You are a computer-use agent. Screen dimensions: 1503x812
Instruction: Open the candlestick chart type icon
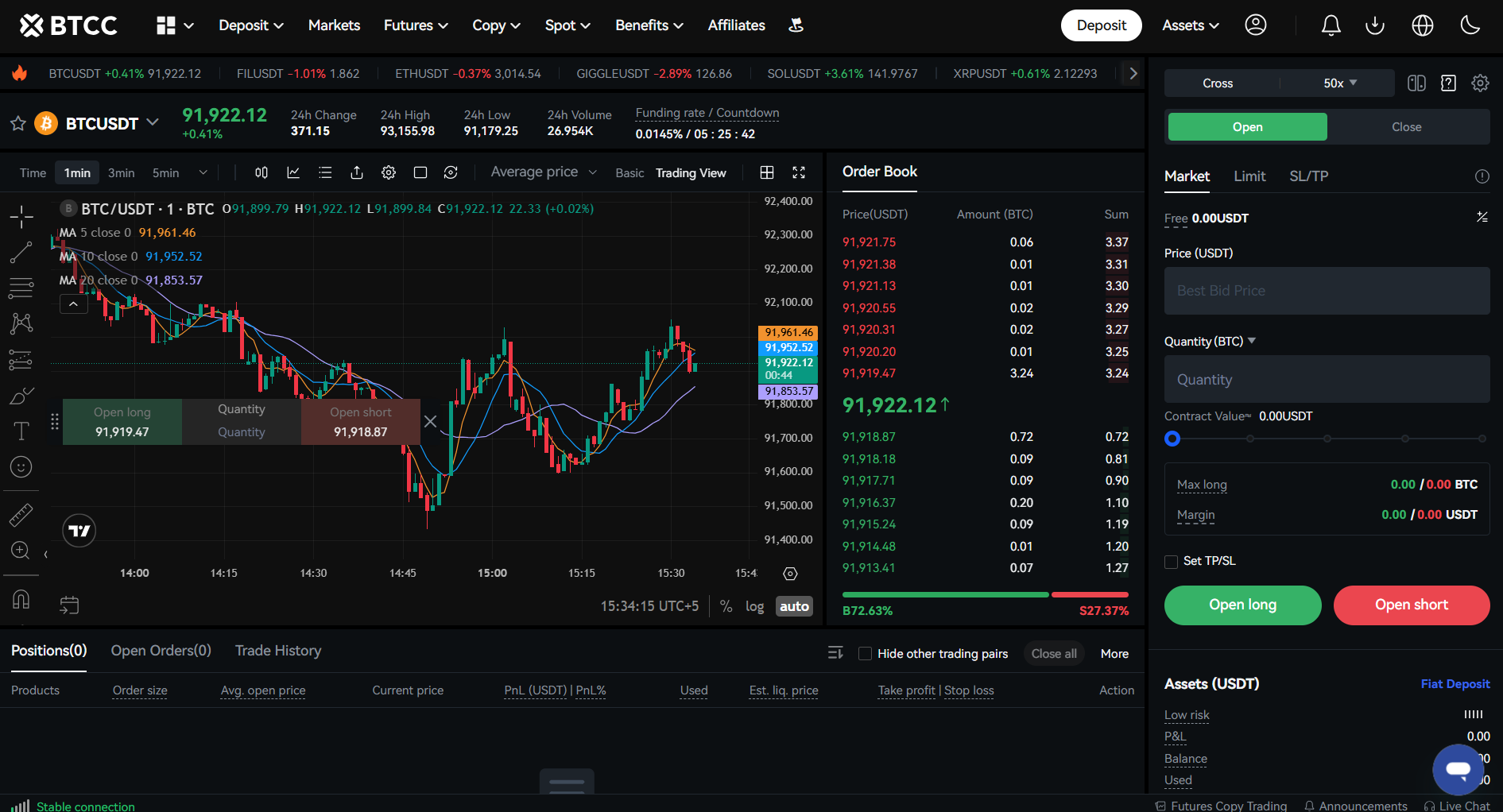click(261, 172)
